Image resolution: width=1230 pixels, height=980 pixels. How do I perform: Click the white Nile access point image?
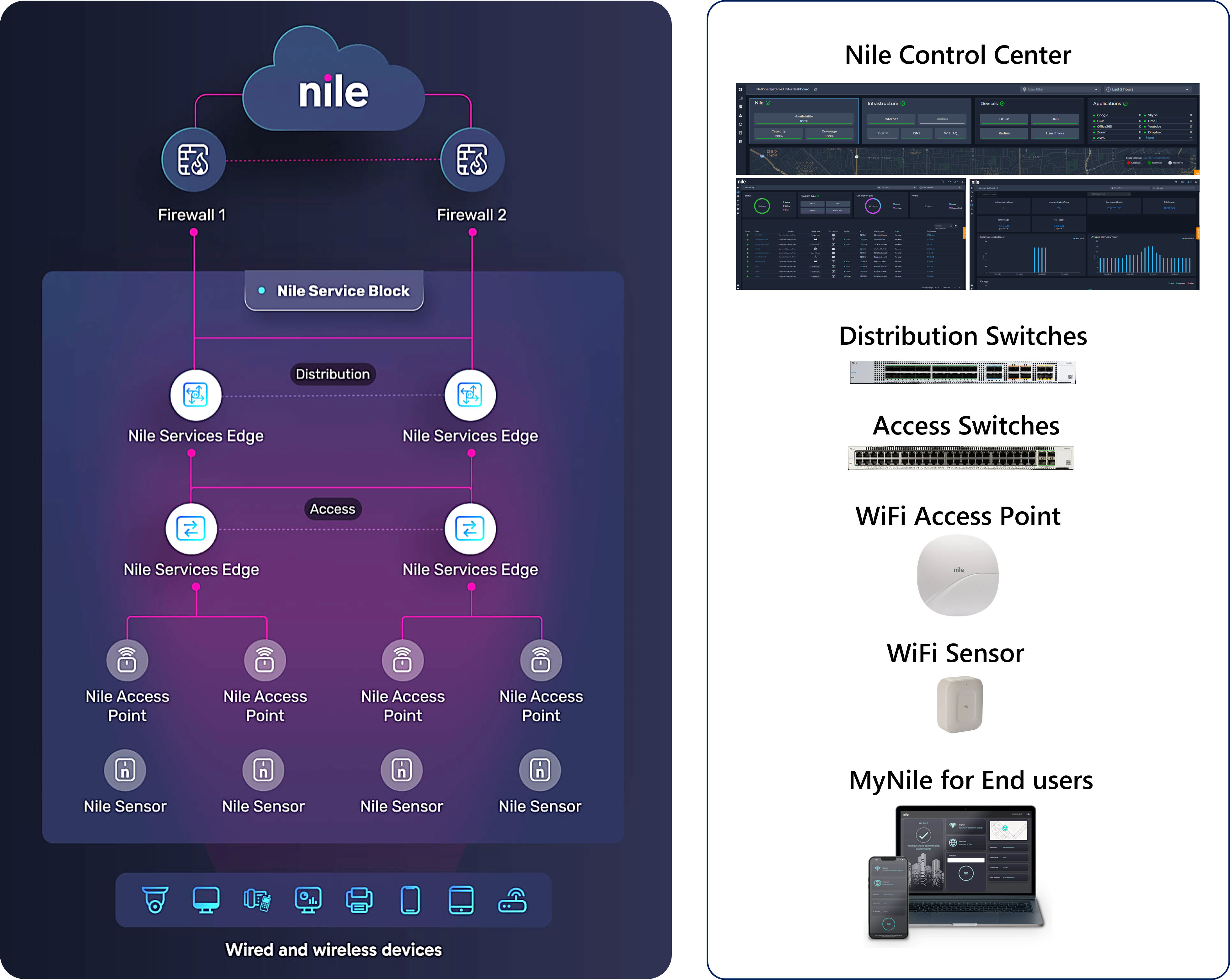pos(958,575)
